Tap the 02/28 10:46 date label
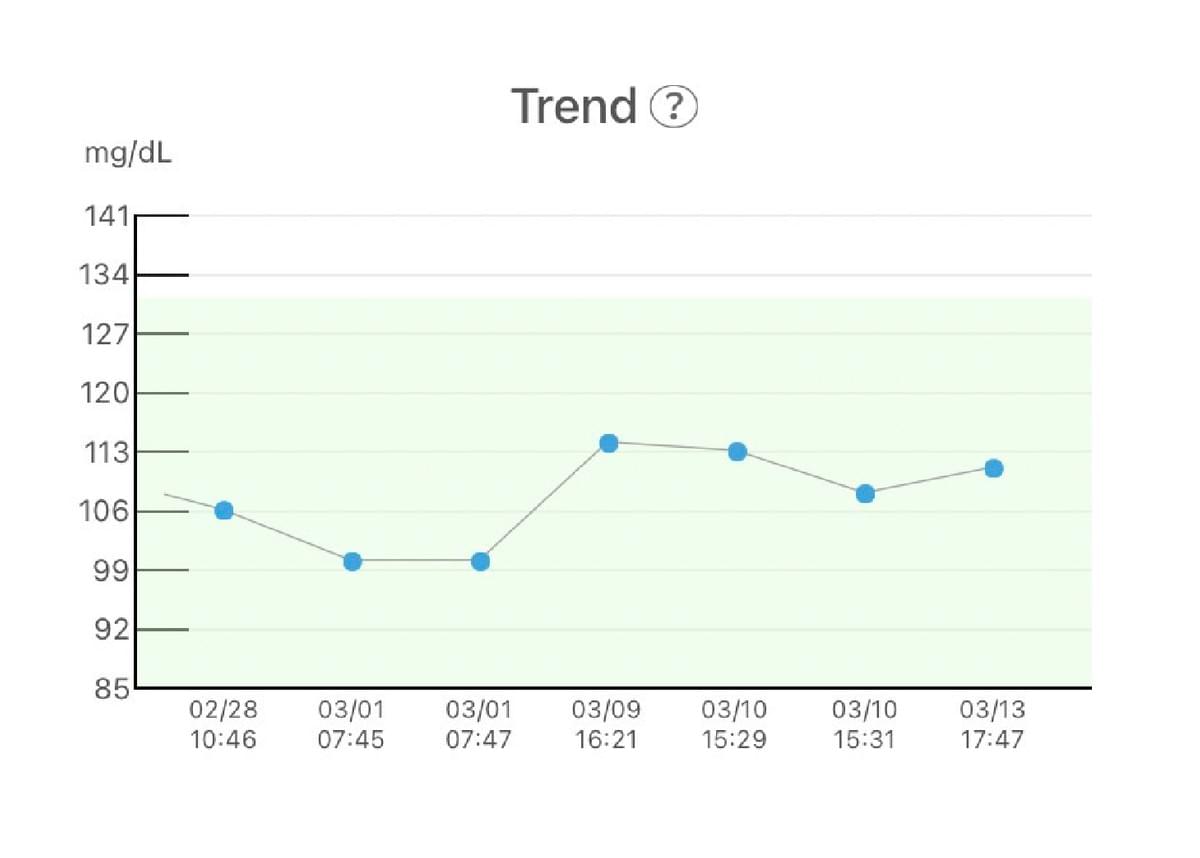The image size is (1200, 858). click(223, 725)
